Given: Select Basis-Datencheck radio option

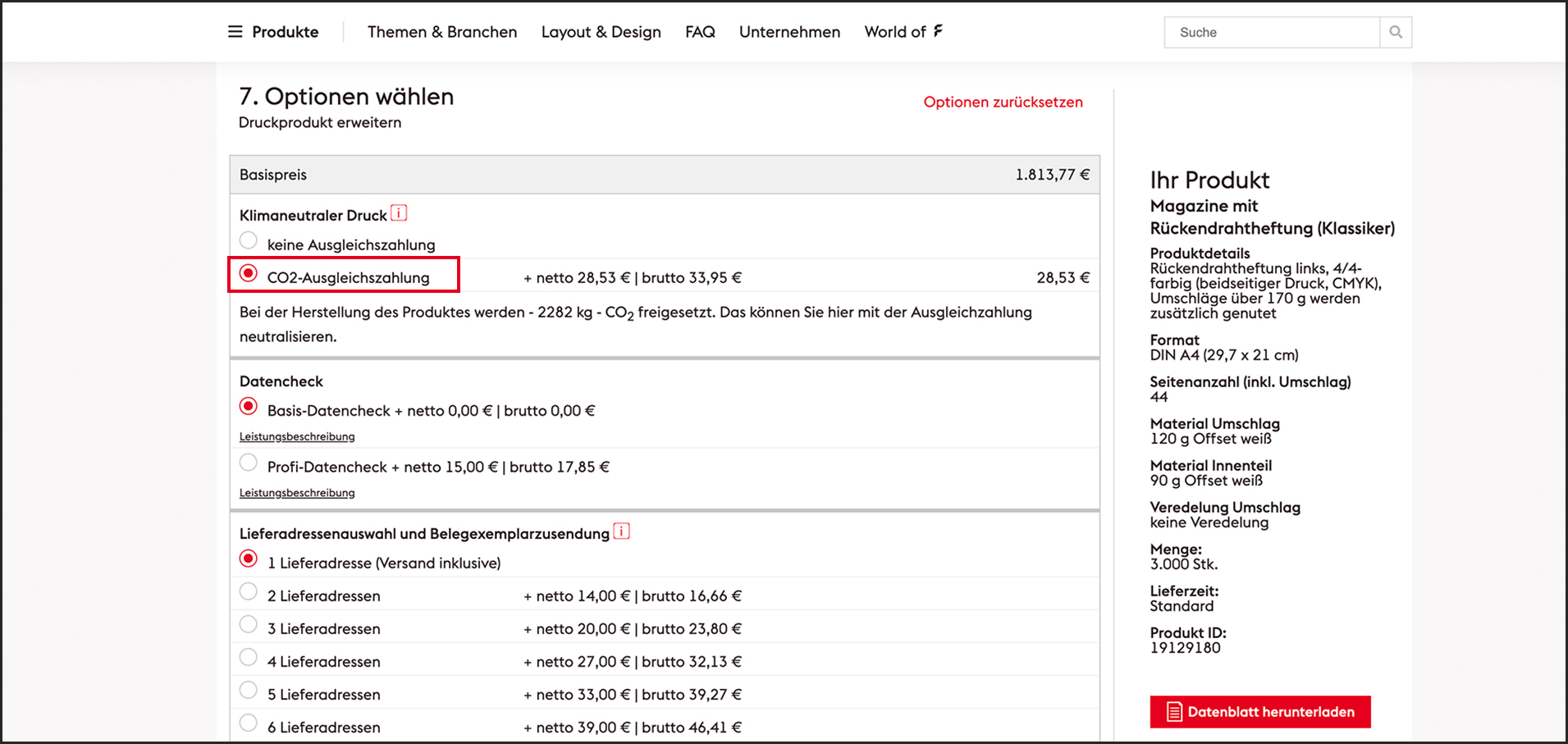Looking at the screenshot, I should pos(249,407).
